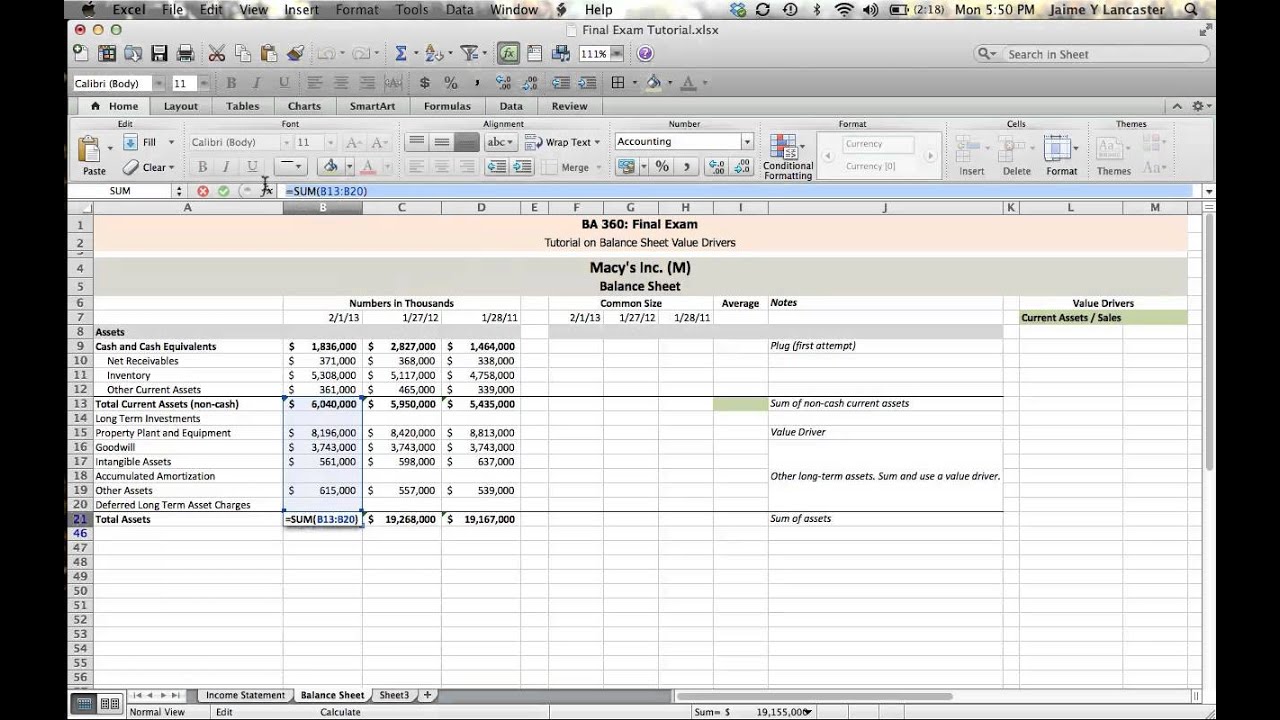Toggle bottom vertical alignment in ribbon
The height and width of the screenshot is (720, 1280).
point(466,142)
